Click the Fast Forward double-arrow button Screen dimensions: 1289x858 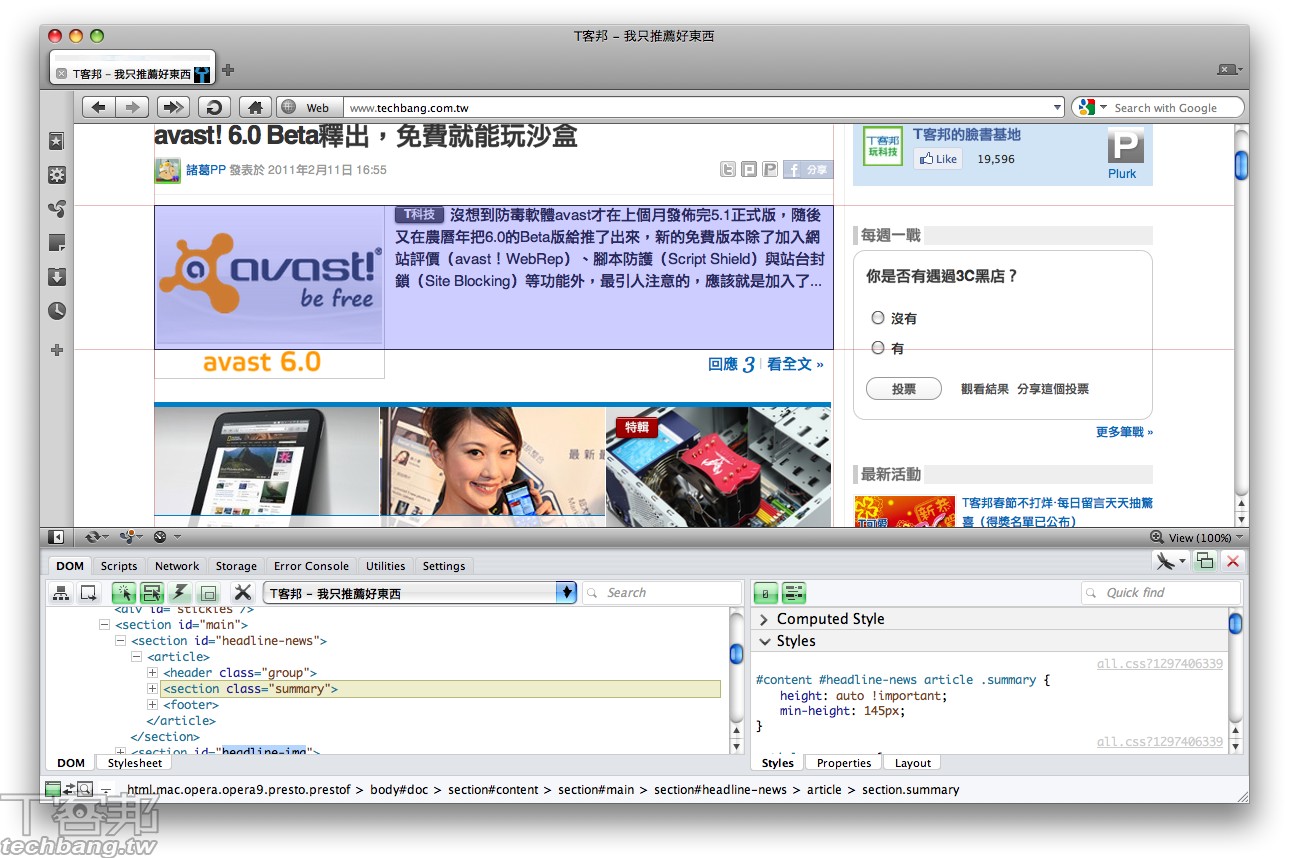tap(172, 107)
